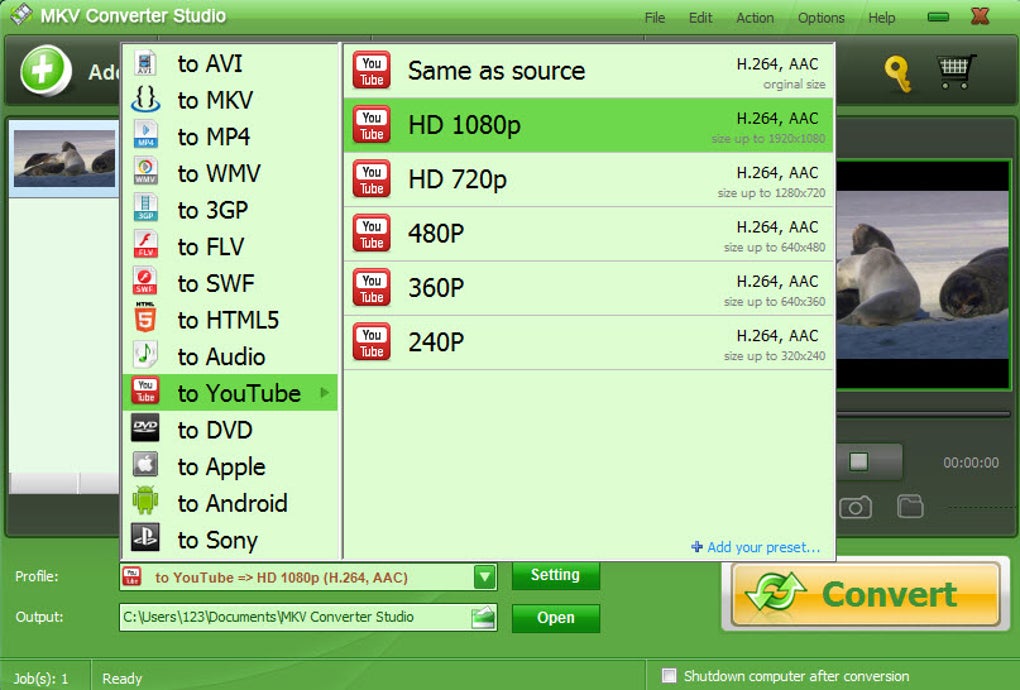Browse output folder via the folder icon
Screen dimensions: 1020x690
click(483, 617)
